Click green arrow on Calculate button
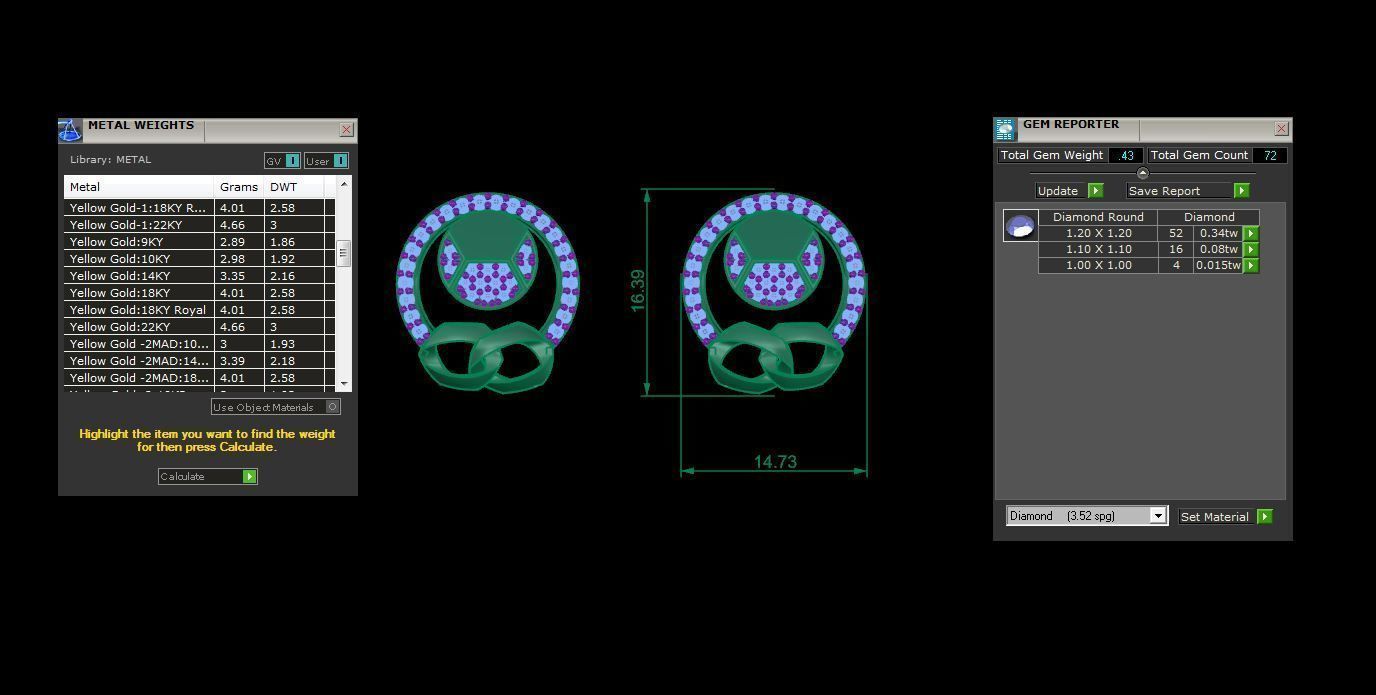Image resolution: width=1376 pixels, height=695 pixels. tap(250, 477)
